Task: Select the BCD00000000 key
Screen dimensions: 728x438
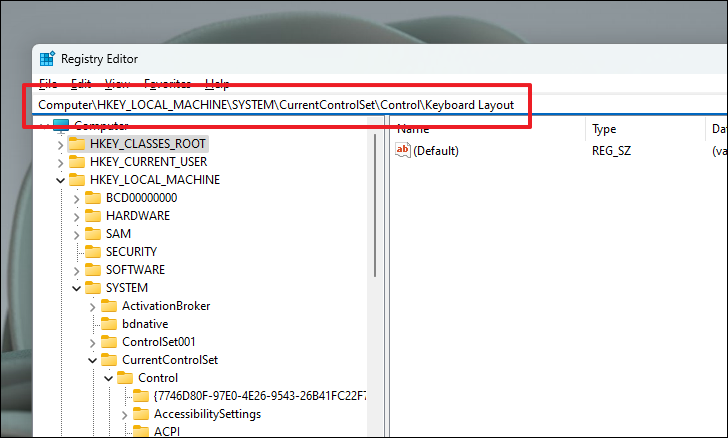Action: [x=142, y=198]
